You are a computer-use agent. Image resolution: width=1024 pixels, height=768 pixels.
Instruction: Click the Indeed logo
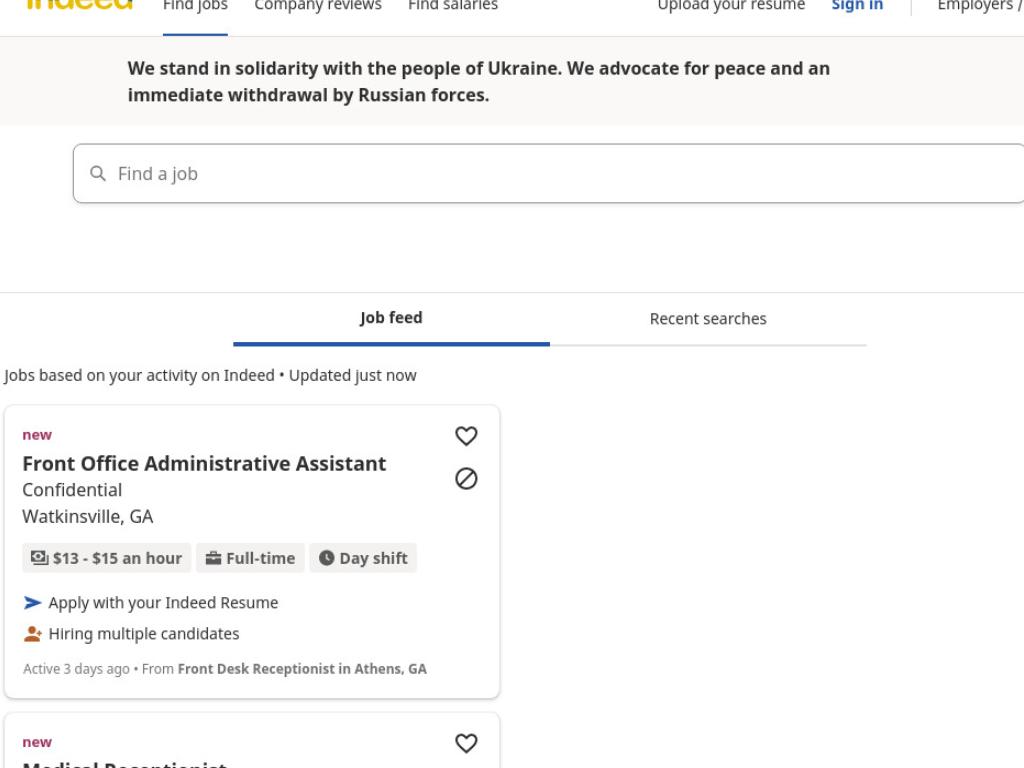(x=78, y=4)
